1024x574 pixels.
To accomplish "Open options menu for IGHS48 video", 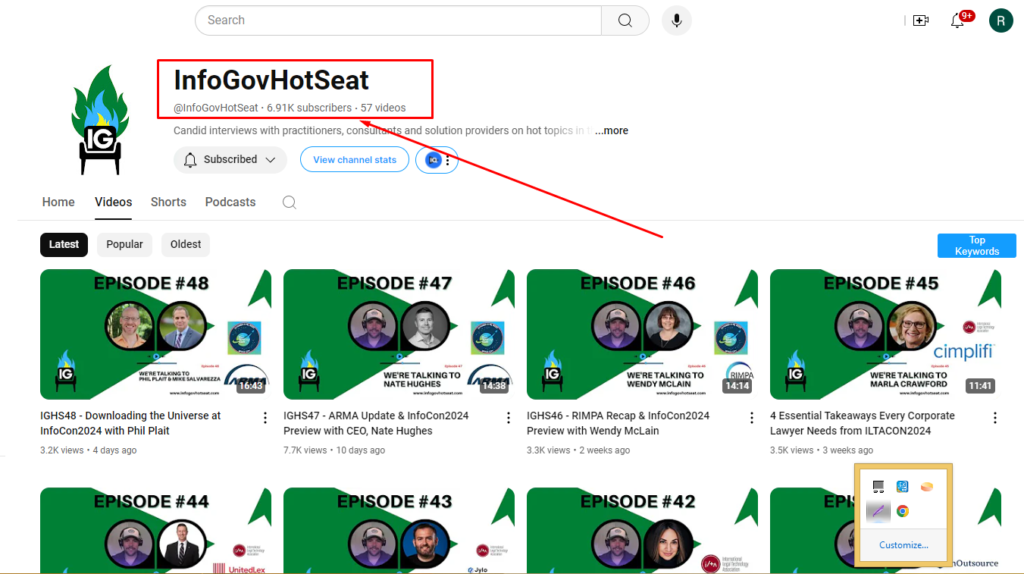I will click(265, 418).
